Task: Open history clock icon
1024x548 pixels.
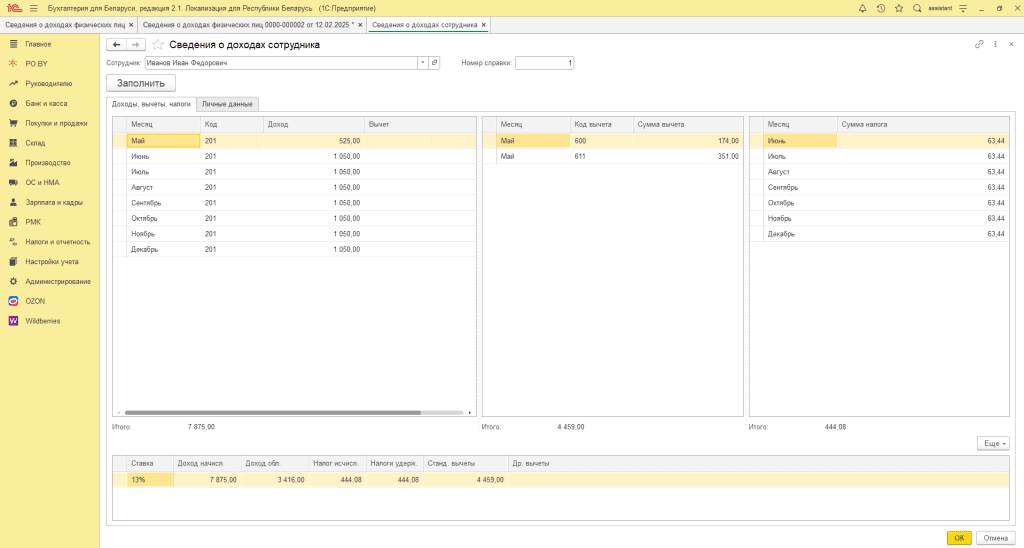Action: tap(880, 8)
